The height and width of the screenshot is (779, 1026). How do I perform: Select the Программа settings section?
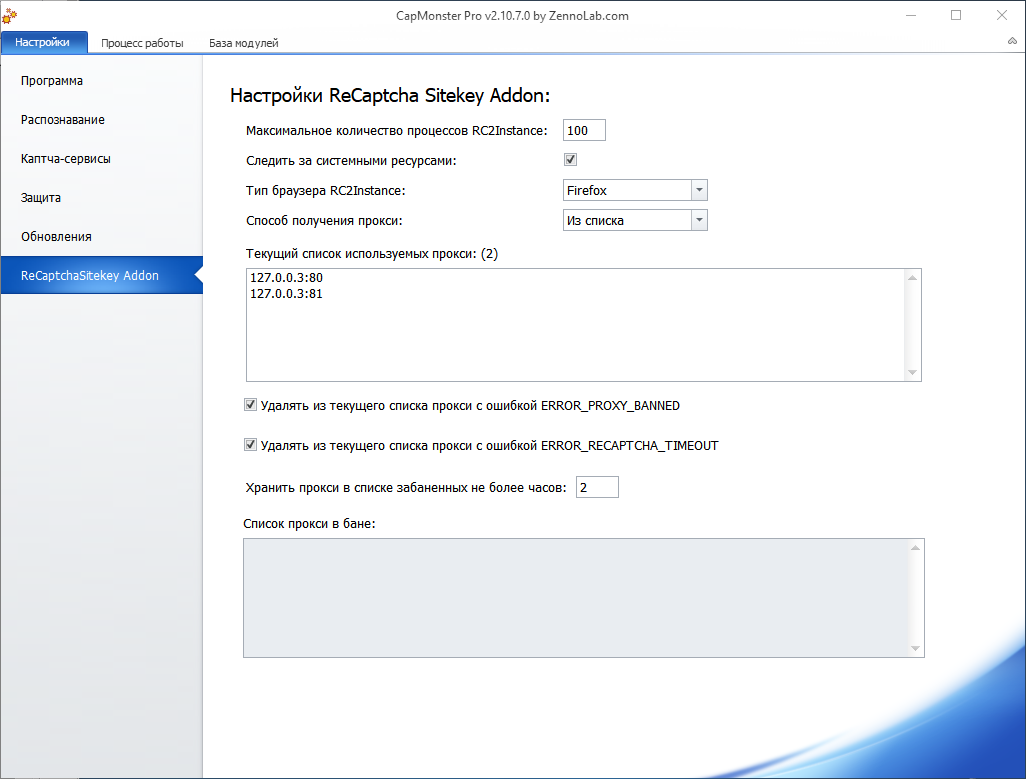(x=52, y=80)
